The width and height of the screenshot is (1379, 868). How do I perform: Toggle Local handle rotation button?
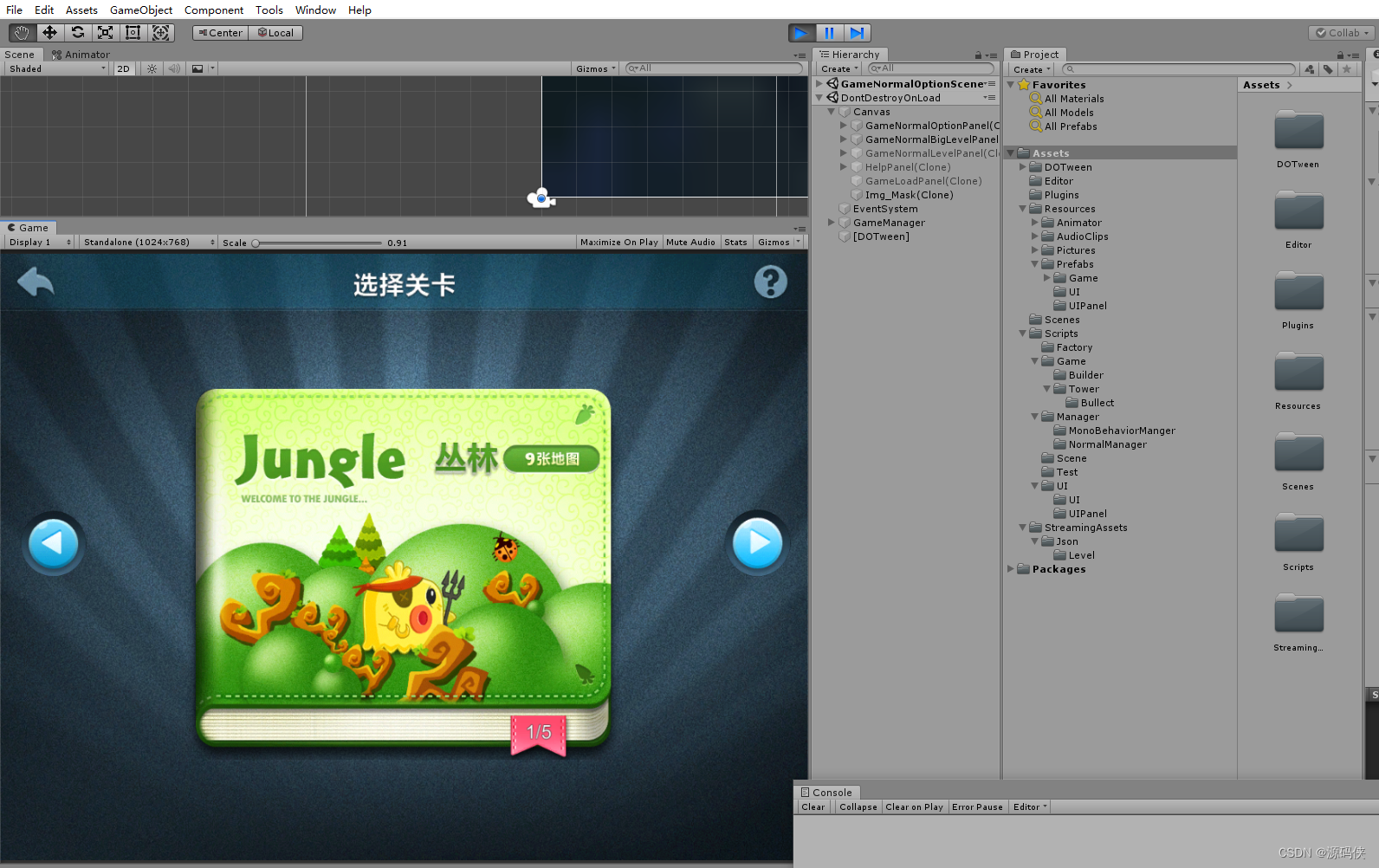[275, 33]
